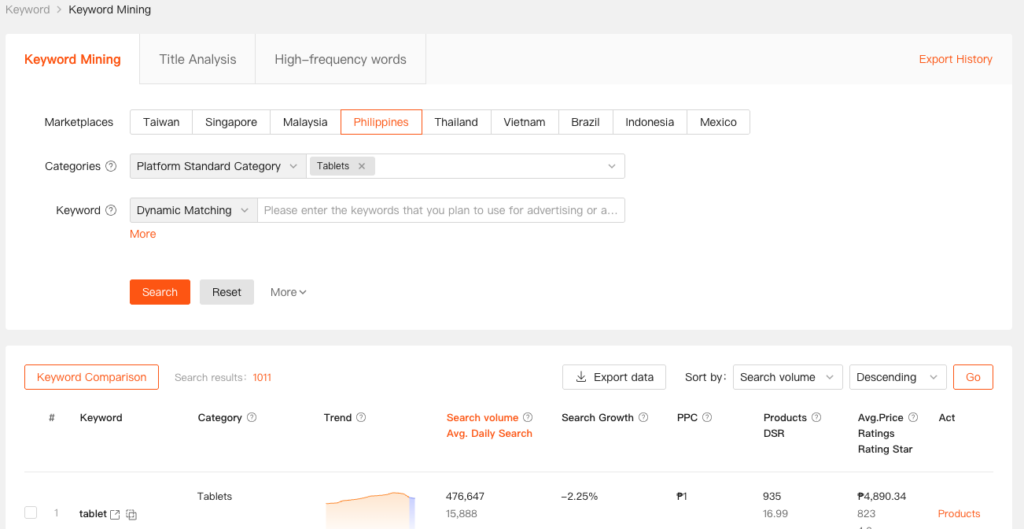Expand the Dynamic Matching dropdown
1024x529 pixels.
click(193, 210)
